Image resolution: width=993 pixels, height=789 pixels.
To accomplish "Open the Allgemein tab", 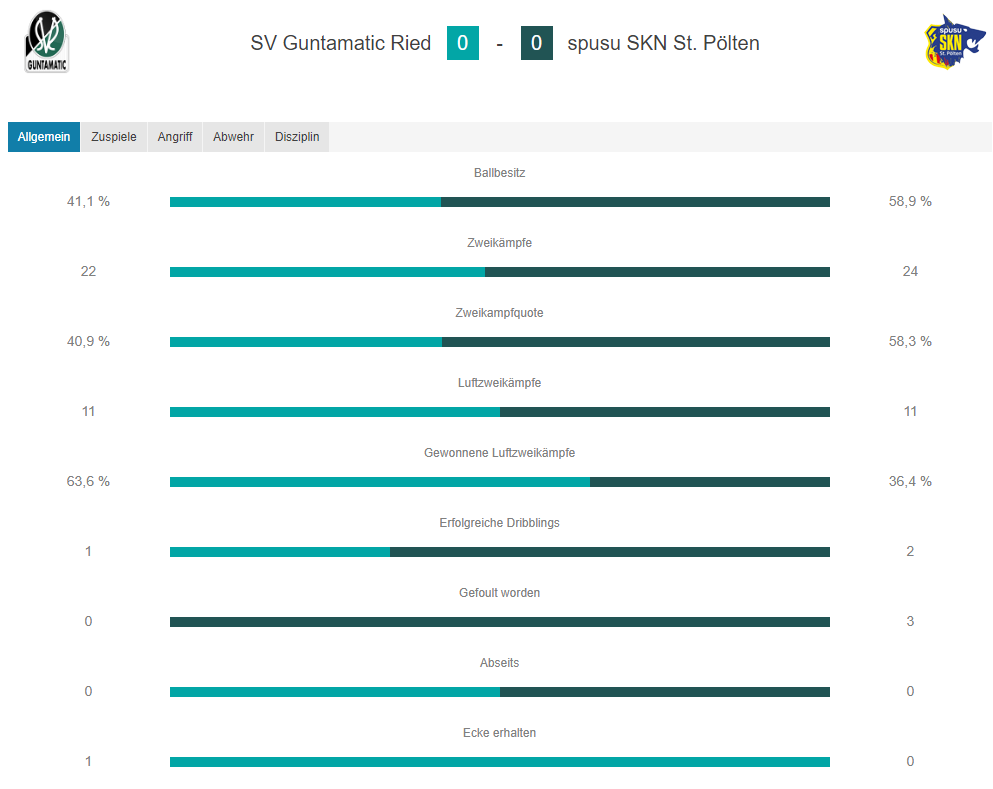I will click(44, 137).
